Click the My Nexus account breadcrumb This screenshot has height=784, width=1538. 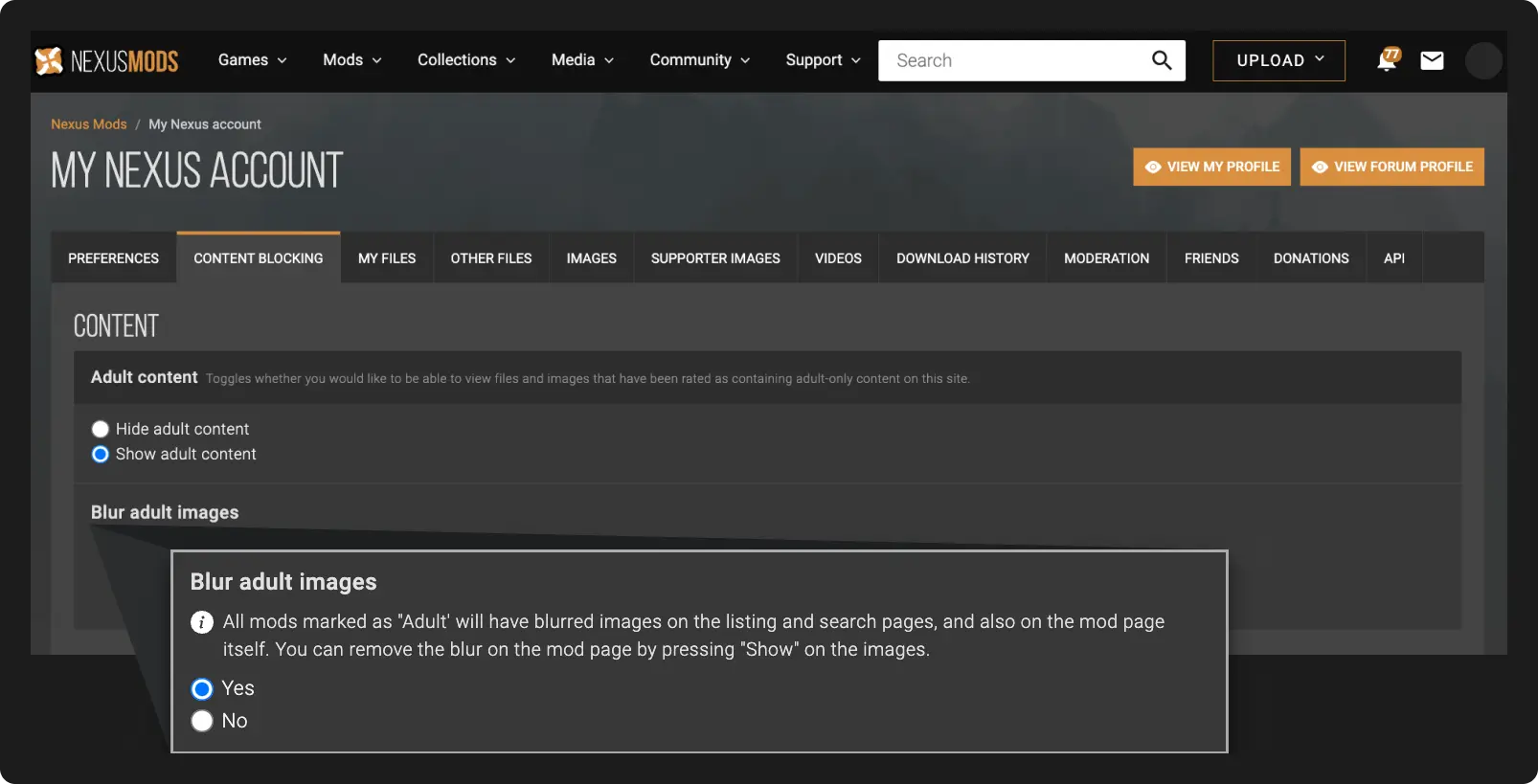(205, 124)
